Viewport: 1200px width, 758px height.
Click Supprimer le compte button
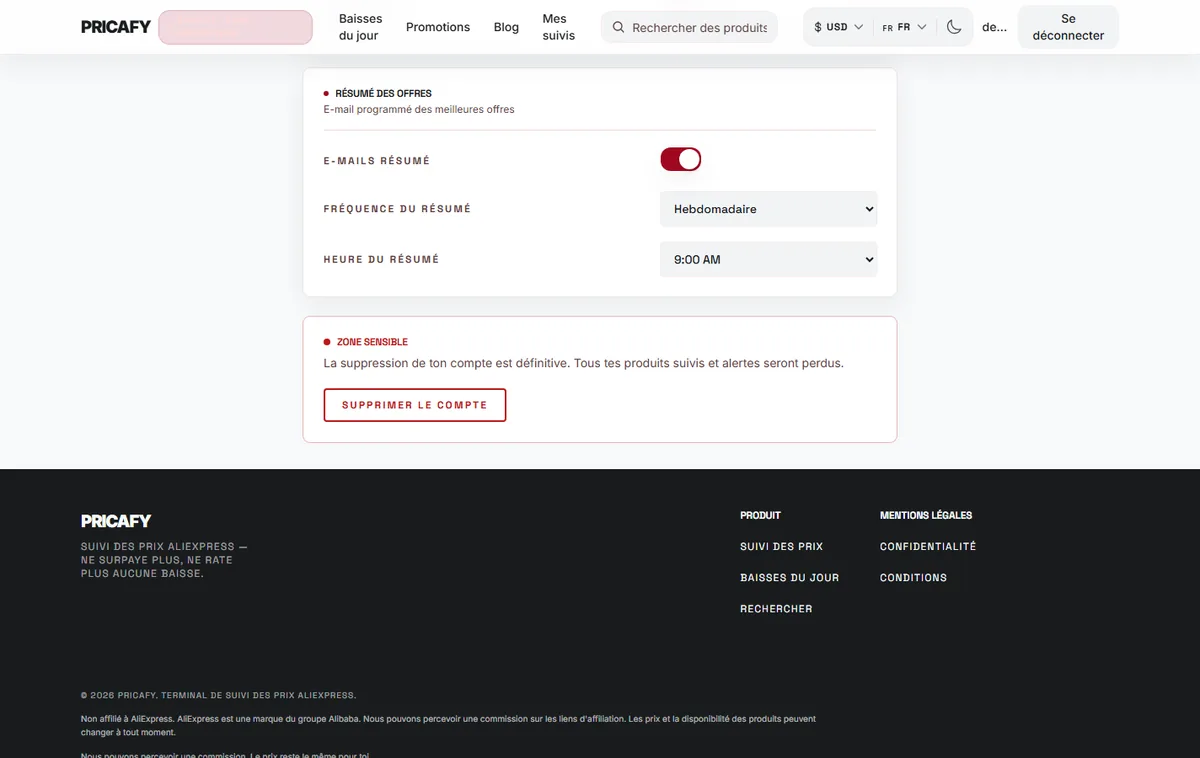point(415,405)
